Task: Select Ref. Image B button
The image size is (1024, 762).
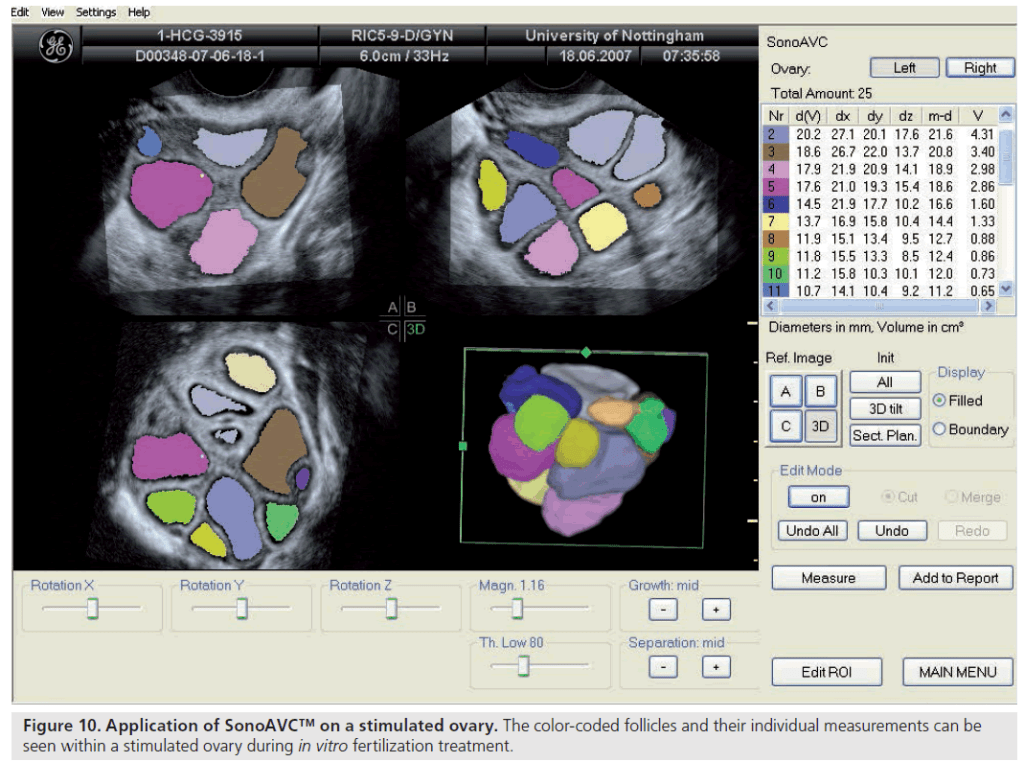Action: [821, 392]
